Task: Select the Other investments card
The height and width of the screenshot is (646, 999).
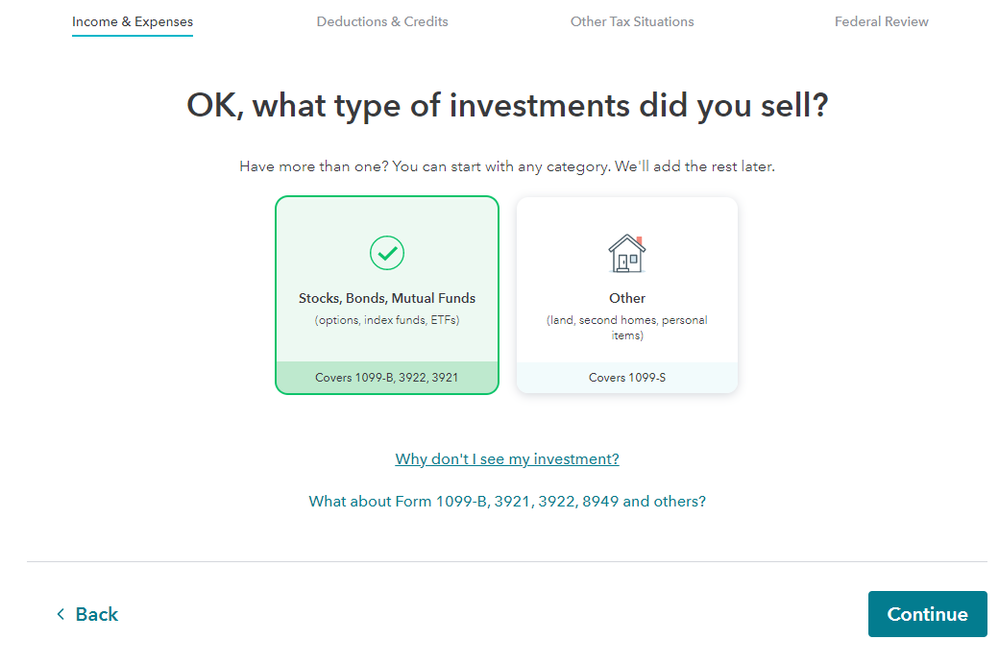Action: pyautogui.click(x=627, y=295)
